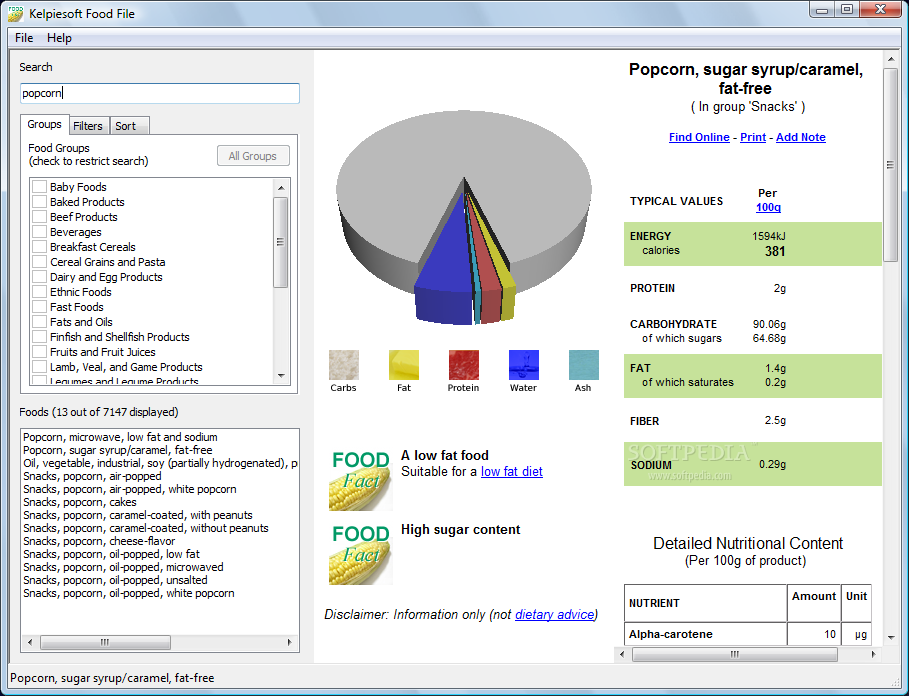Screen dimensions: 909x696
Task: Click the popcorn search field
Action: tap(160, 93)
